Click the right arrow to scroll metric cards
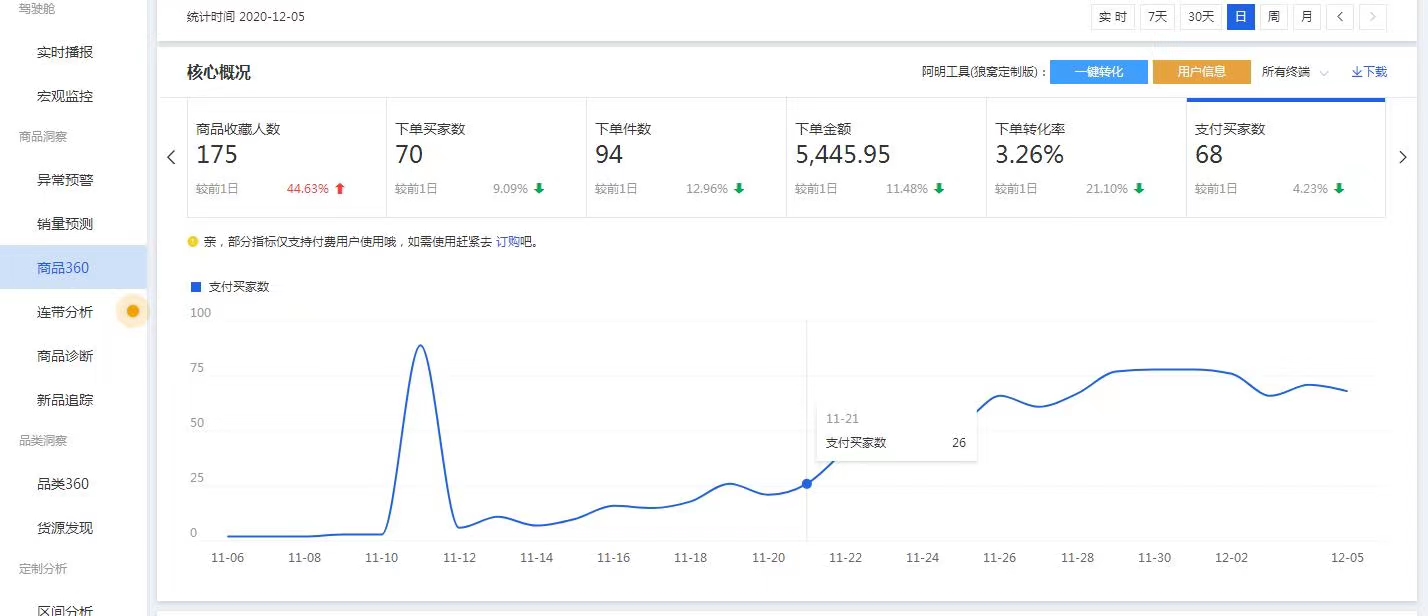 (x=1402, y=157)
